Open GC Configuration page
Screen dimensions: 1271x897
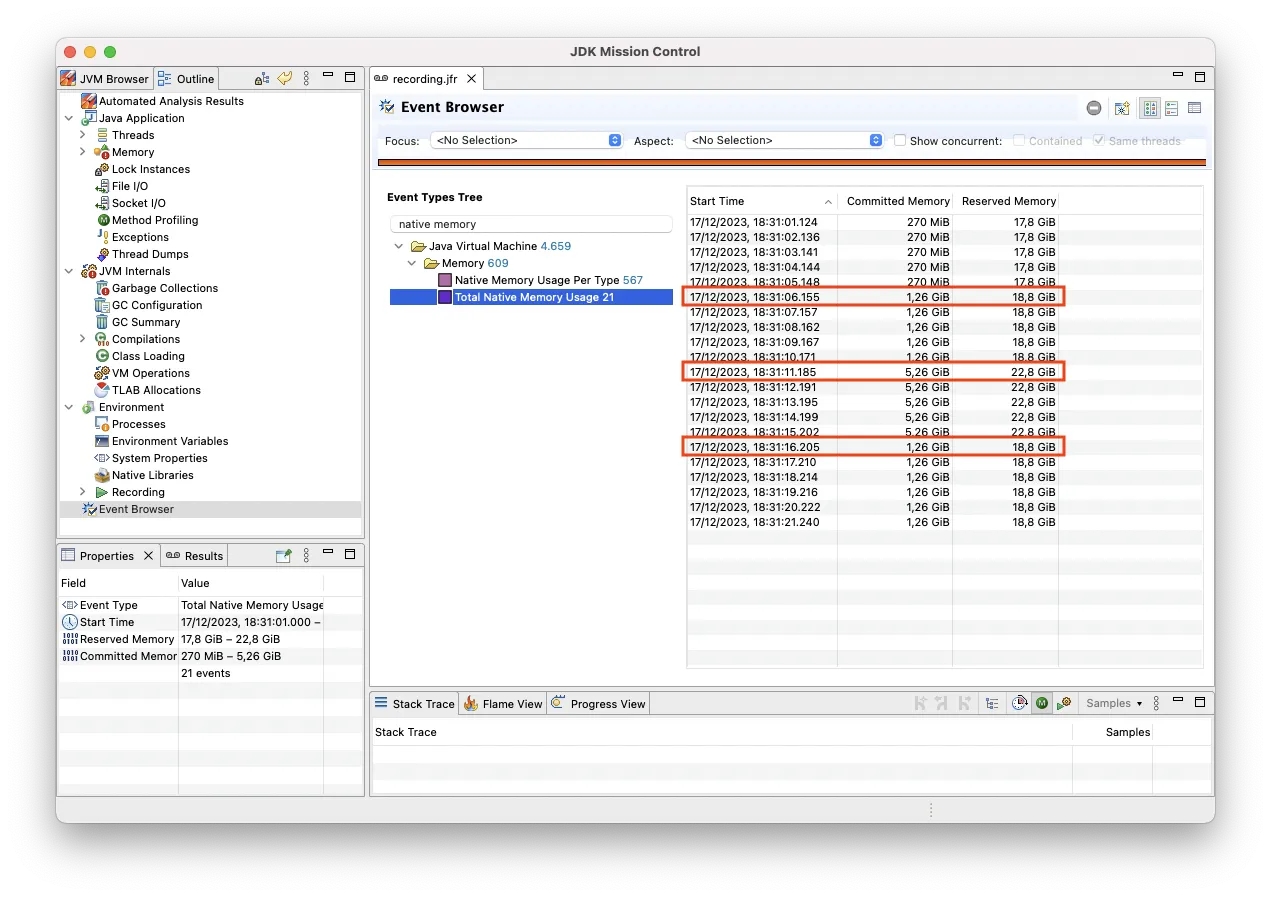click(156, 305)
